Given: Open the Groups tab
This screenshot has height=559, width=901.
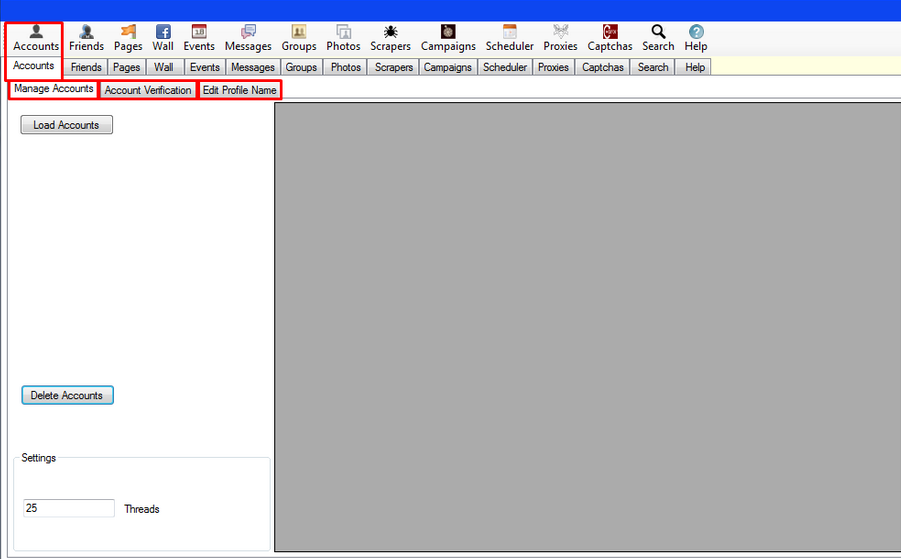Looking at the screenshot, I should point(301,67).
